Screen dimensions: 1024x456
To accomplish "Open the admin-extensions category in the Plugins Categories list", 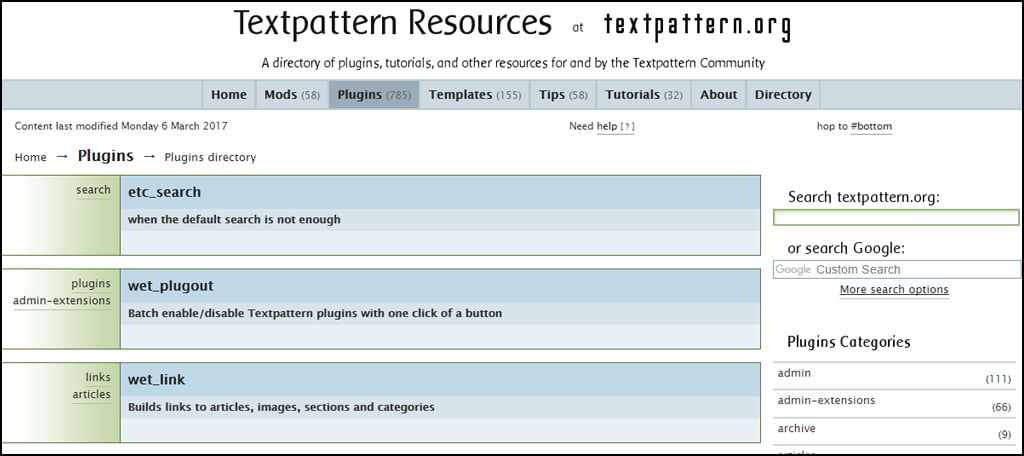I will [826, 400].
